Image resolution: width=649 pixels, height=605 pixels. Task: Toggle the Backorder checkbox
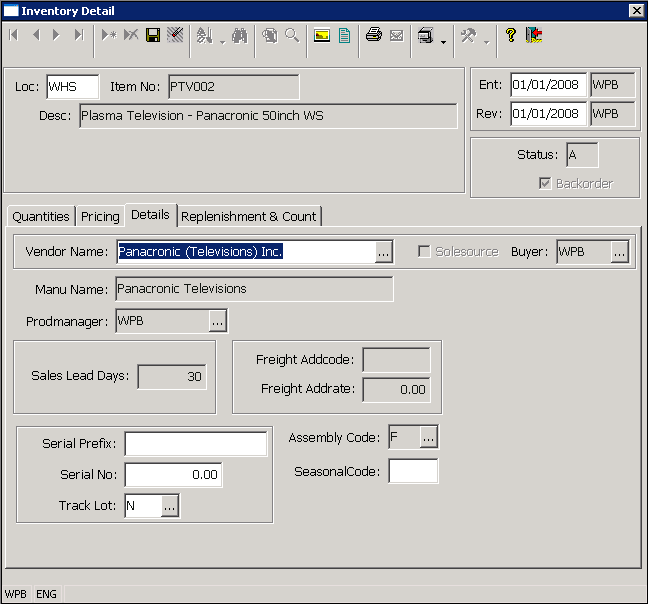545,183
